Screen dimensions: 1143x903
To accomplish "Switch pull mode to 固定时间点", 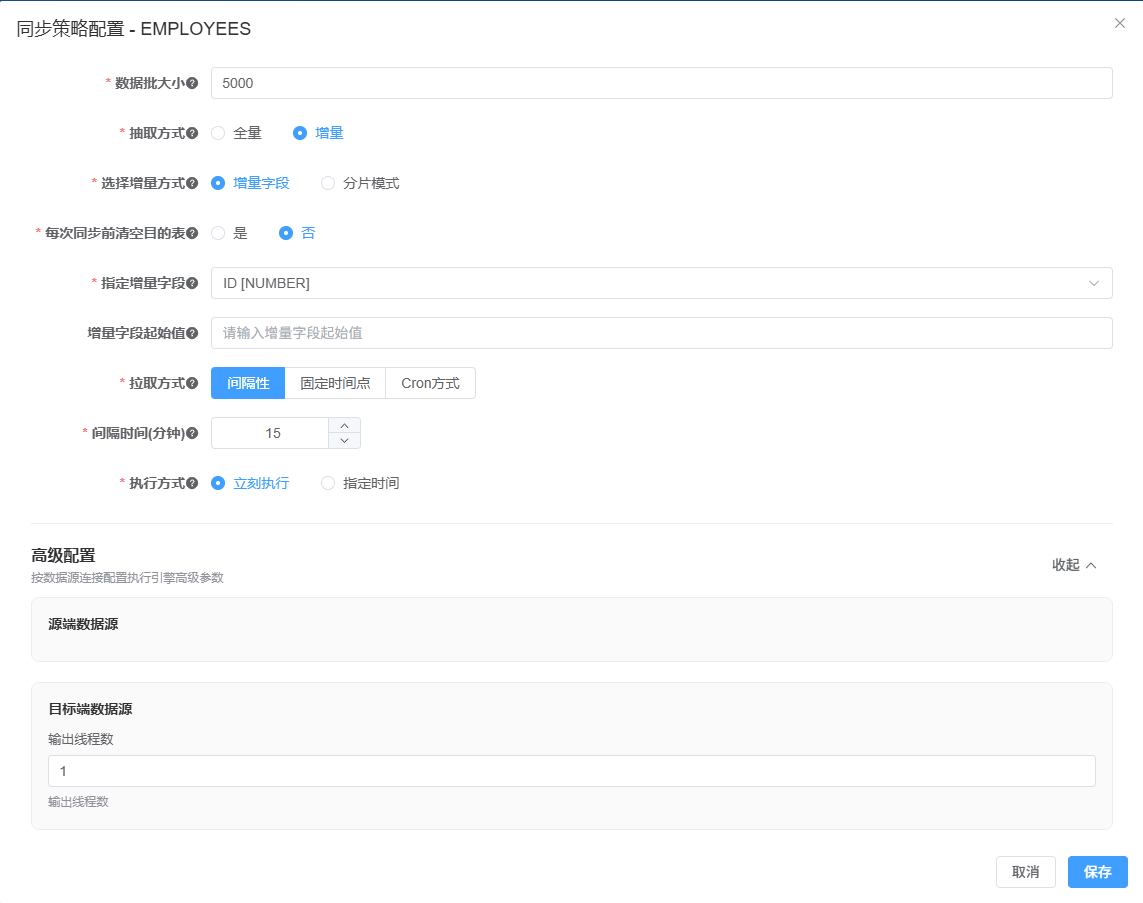I will [x=335, y=383].
